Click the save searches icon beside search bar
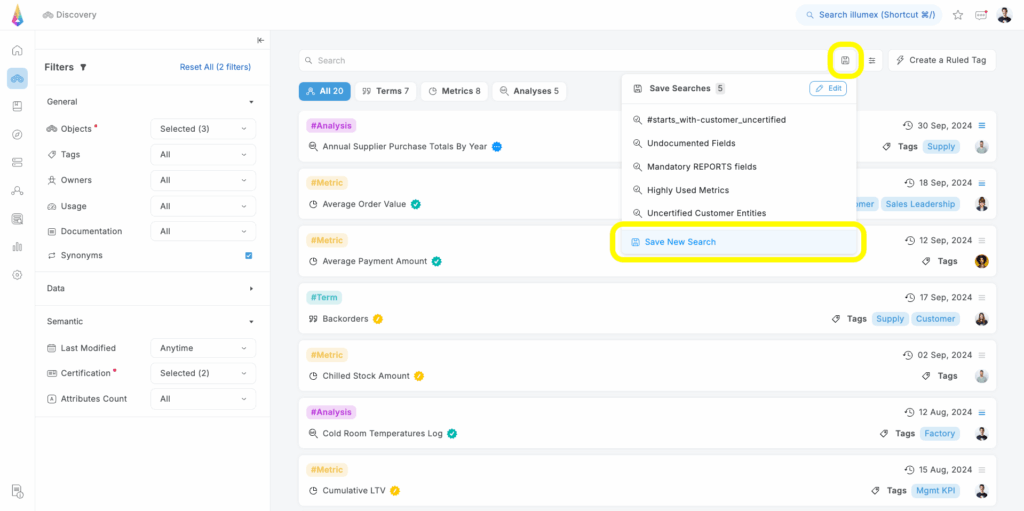This screenshot has width=1024, height=511. 845,60
